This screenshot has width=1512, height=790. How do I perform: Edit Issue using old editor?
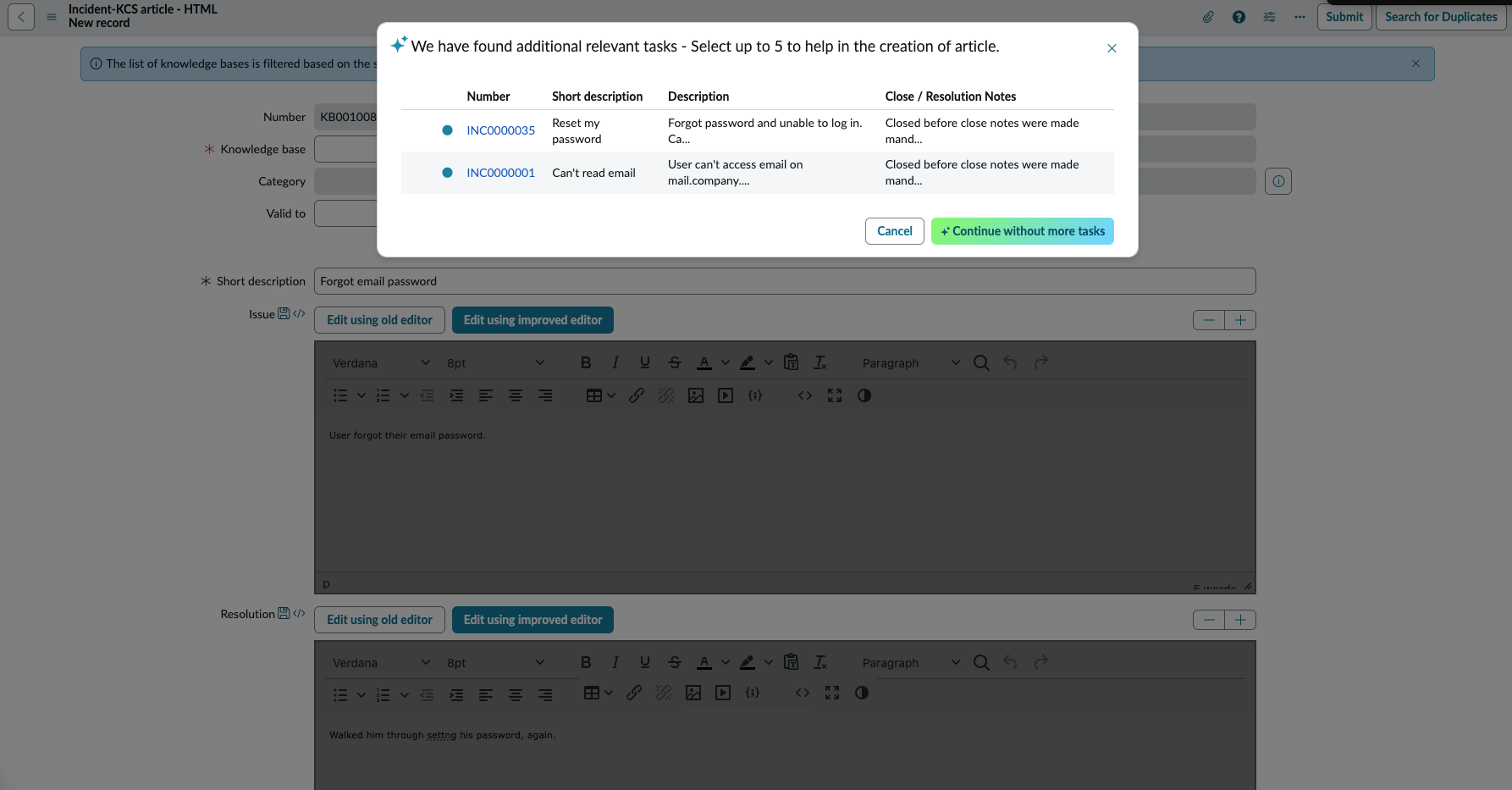(x=379, y=320)
